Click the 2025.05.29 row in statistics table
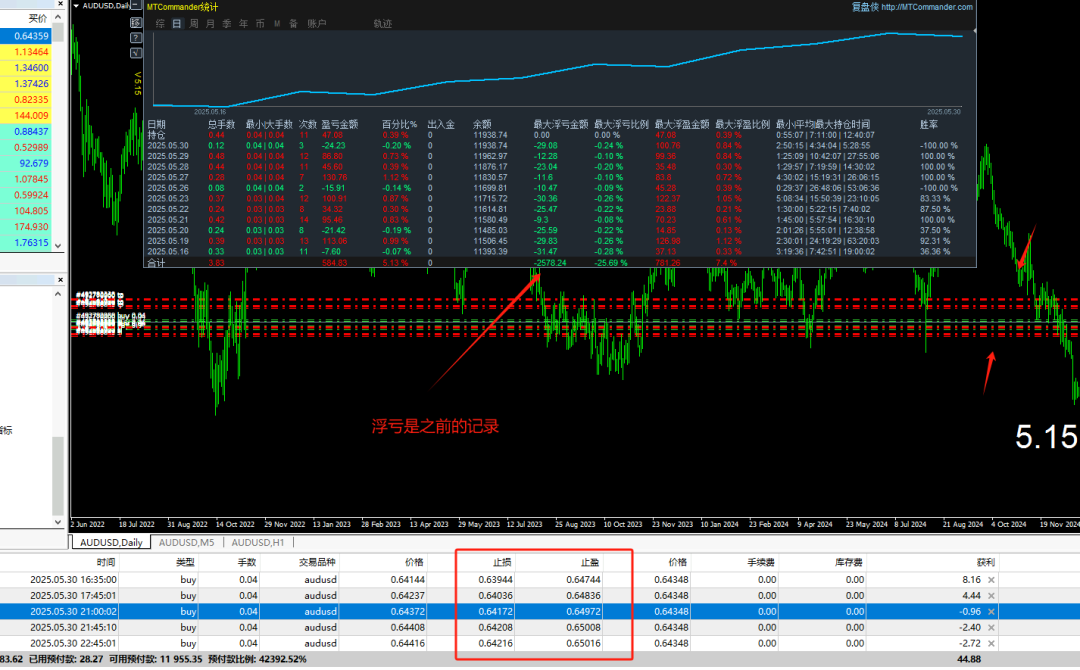The width and height of the screenshot is (1080, 670). point(559,156)
